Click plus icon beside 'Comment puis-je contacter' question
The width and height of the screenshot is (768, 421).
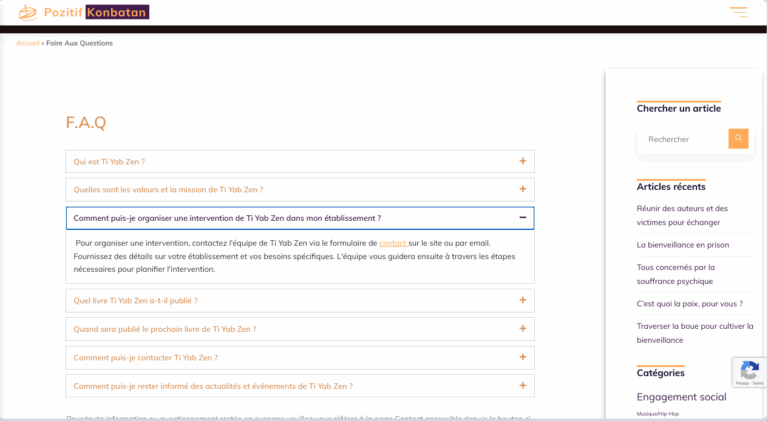click(522, 357)
